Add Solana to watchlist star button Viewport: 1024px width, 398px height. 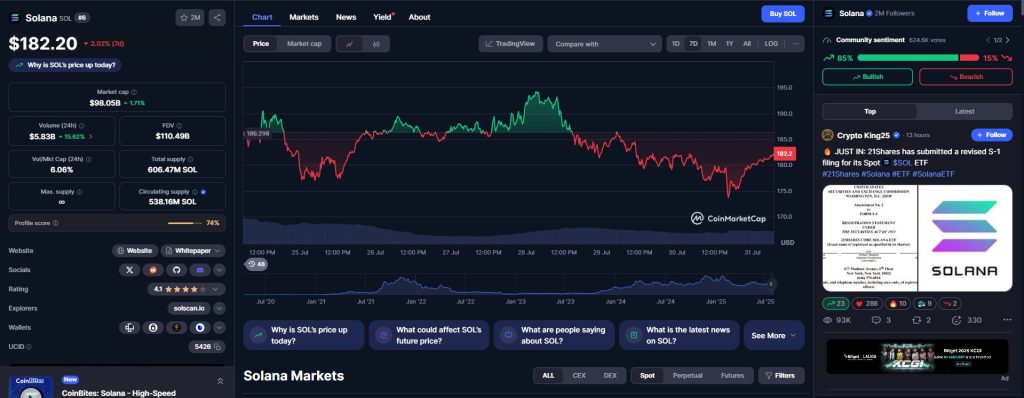coord(190,18)
